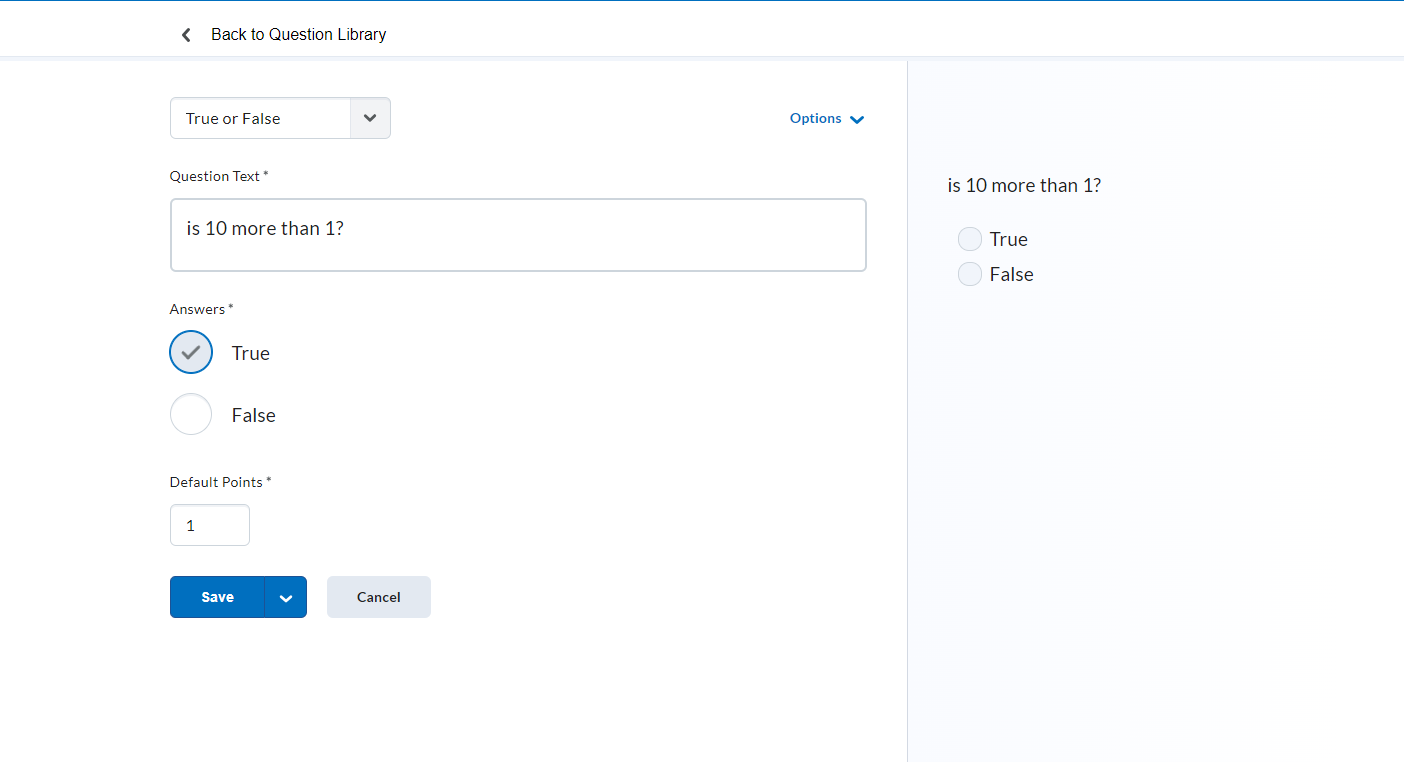Expand the Options dropdown

coord(827,118)
